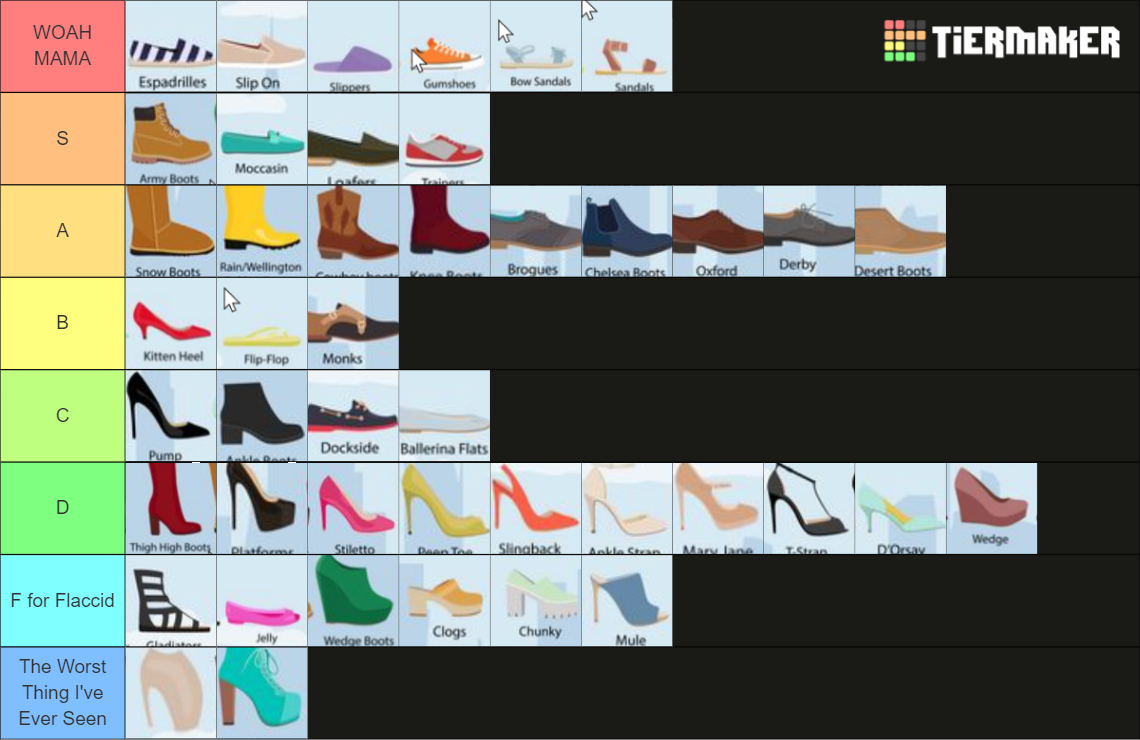
Task: Click the red Kitten Heel image
Action: click(x=170, y=323)
